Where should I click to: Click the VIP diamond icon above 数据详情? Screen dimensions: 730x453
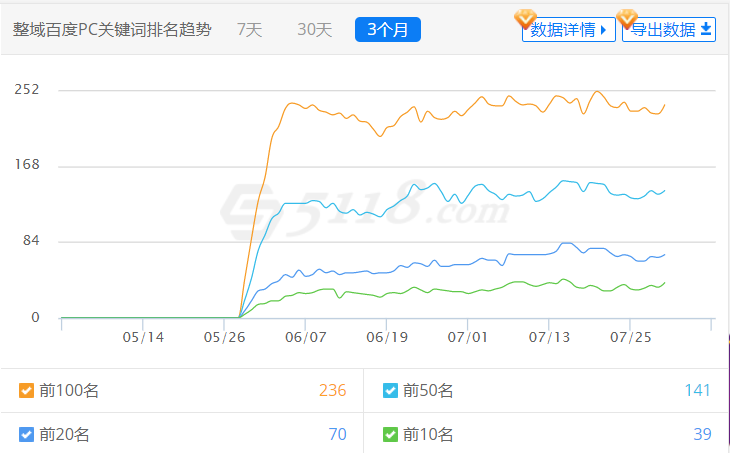[x=525, y=18]
